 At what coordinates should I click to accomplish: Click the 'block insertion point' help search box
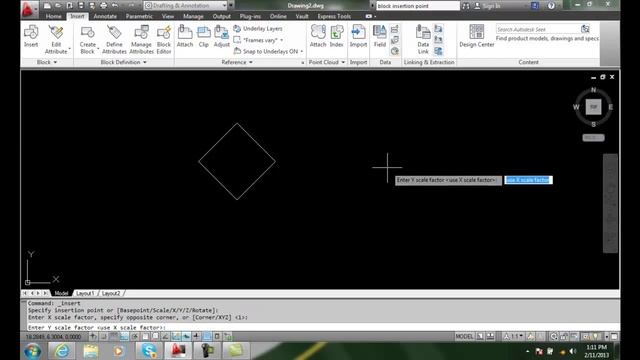[418, 6]
